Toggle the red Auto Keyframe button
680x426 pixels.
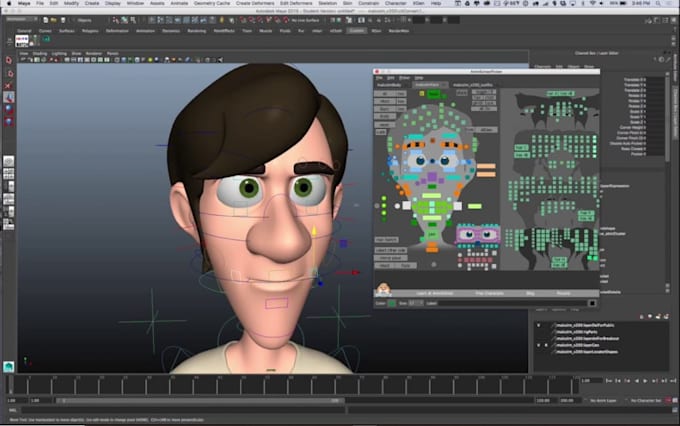668,400
